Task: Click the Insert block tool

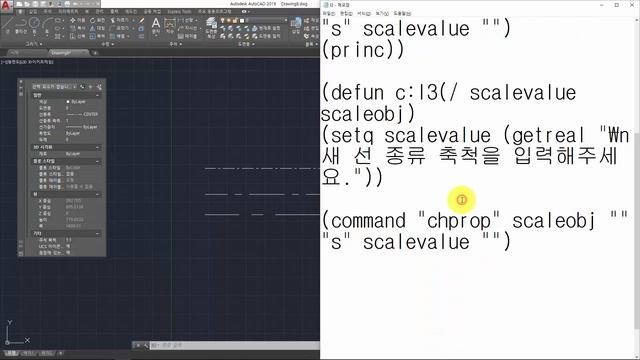Action: (296, 26)
